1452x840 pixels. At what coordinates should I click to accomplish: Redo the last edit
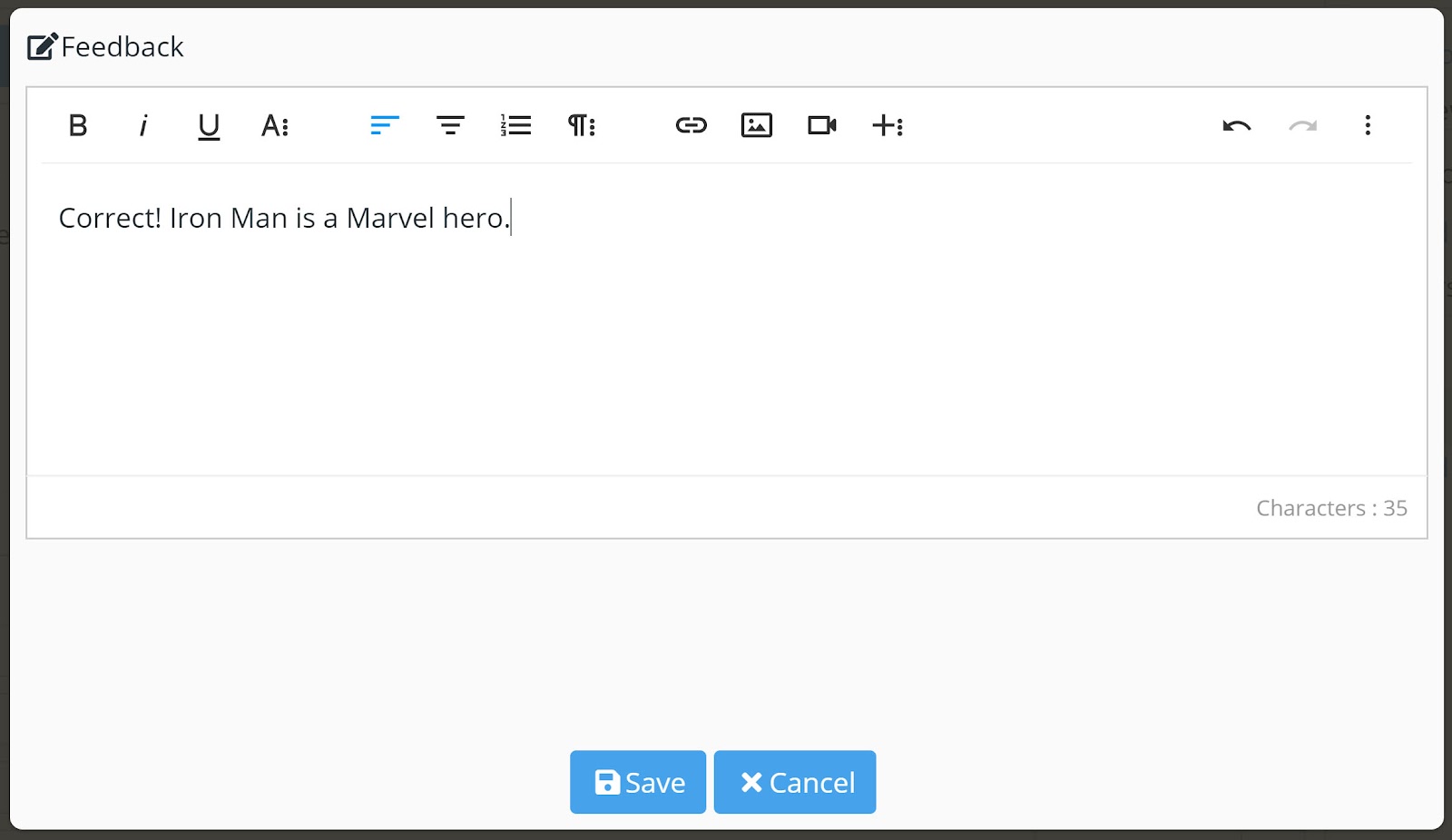point(1302,125)
